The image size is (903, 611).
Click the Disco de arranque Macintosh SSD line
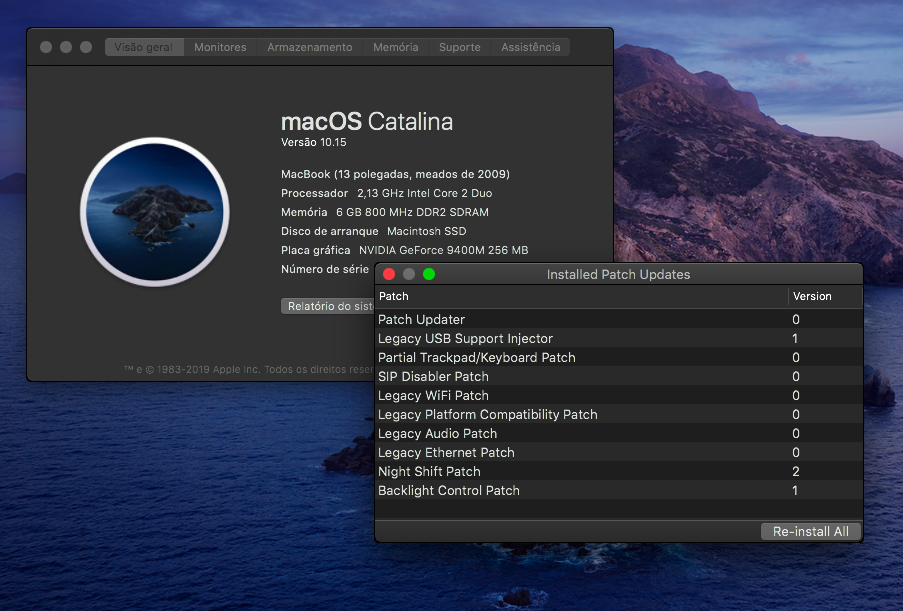(374, 231)
